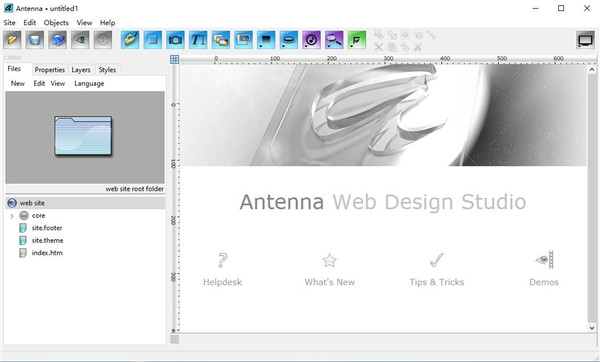600x362 pixels.
Task: Click the open folder toolbar icon
Action: (12, 40)
